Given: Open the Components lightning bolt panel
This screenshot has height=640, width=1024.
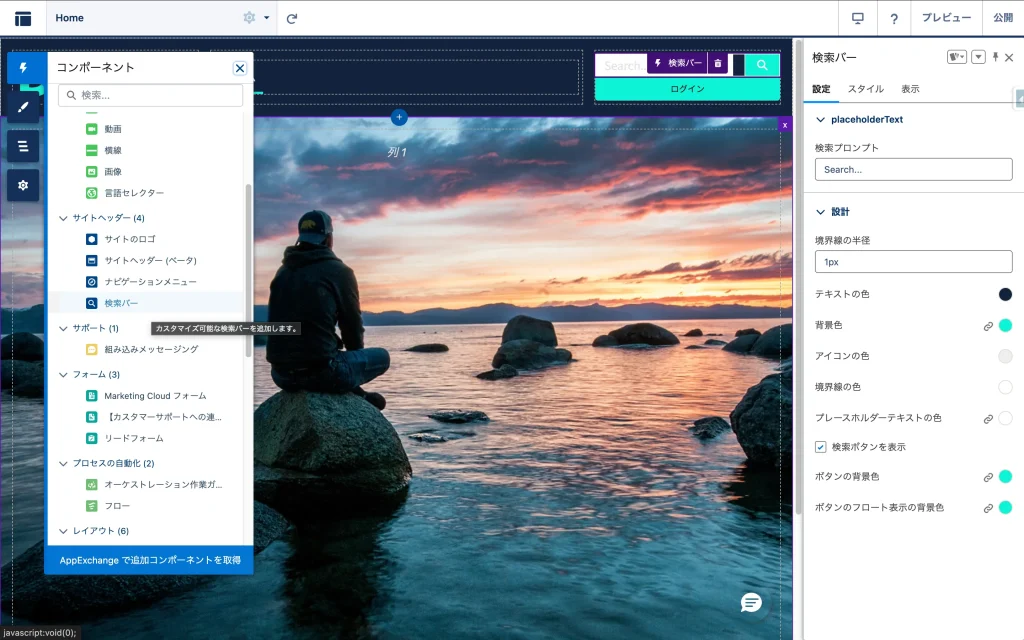Looking at the screenshot, I should [23, 68].
